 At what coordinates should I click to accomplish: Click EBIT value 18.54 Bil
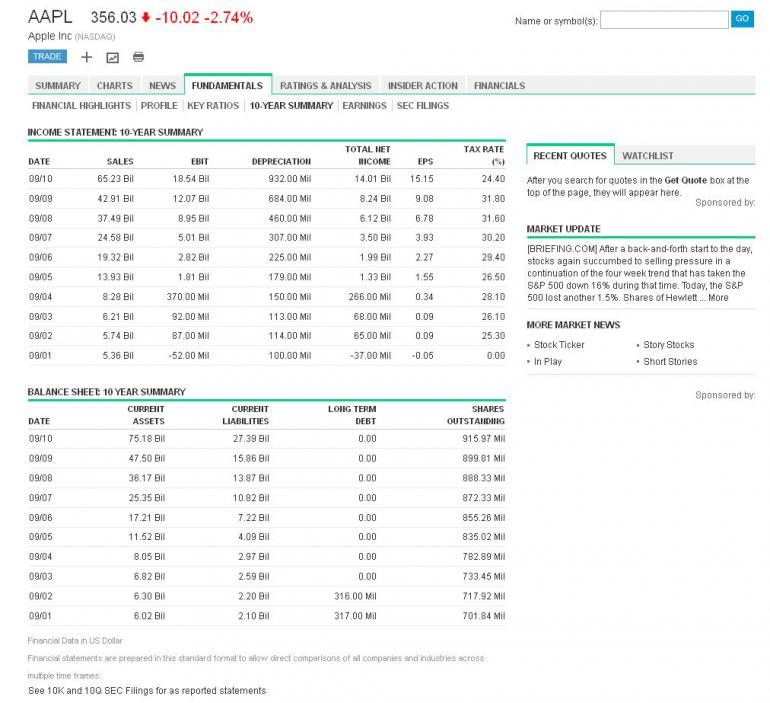[191, 179]
